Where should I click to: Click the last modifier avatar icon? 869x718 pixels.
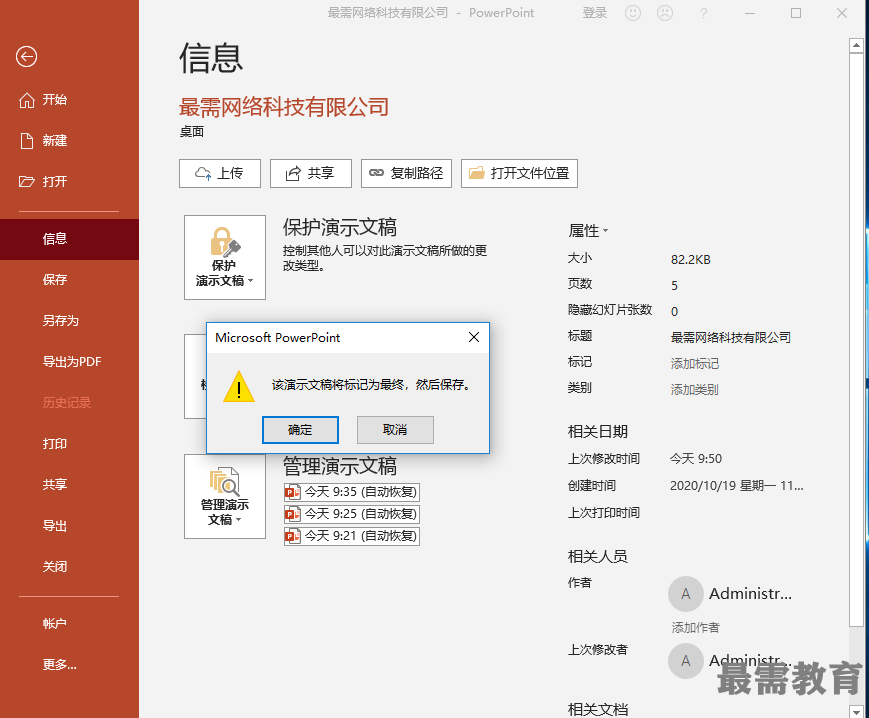coord(686,660)
